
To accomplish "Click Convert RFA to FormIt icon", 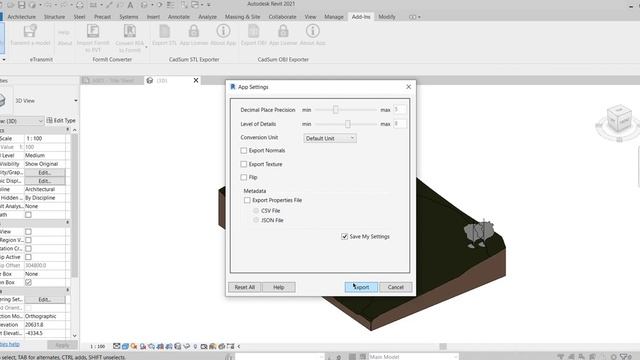I will coord(130,32).
